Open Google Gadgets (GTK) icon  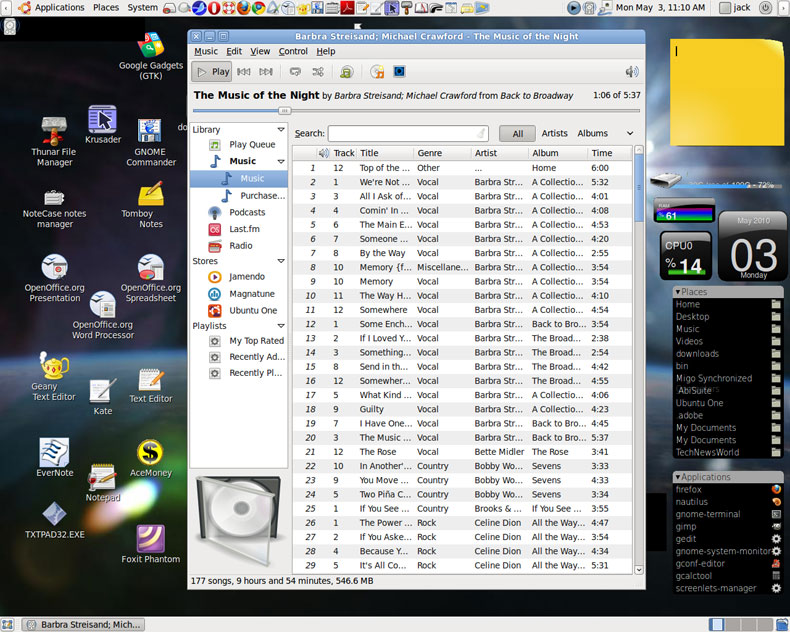click(151, 56)
